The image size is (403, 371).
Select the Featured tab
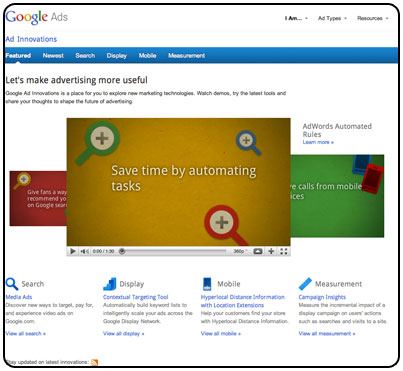(x=18, y=56)
